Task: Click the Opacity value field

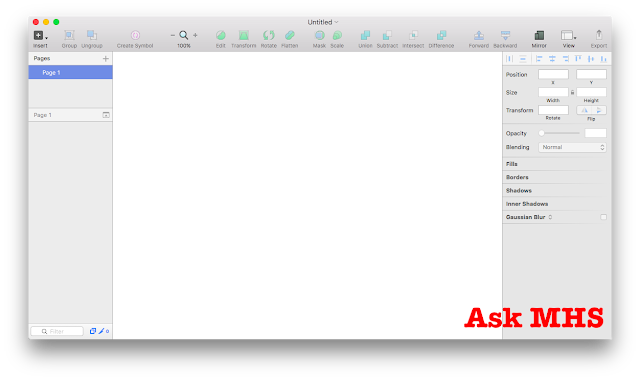Action: click(596, 133)
